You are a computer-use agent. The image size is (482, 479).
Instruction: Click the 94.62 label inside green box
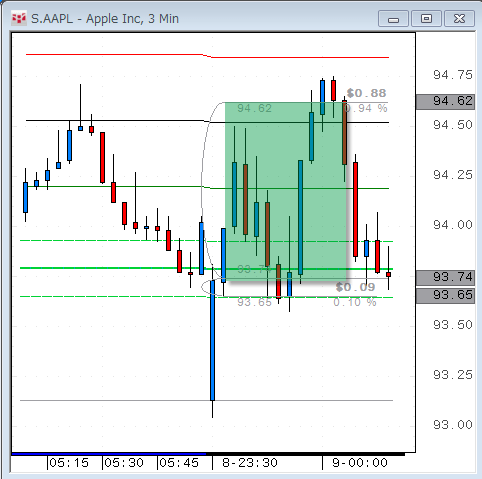[x=254, y=108]
